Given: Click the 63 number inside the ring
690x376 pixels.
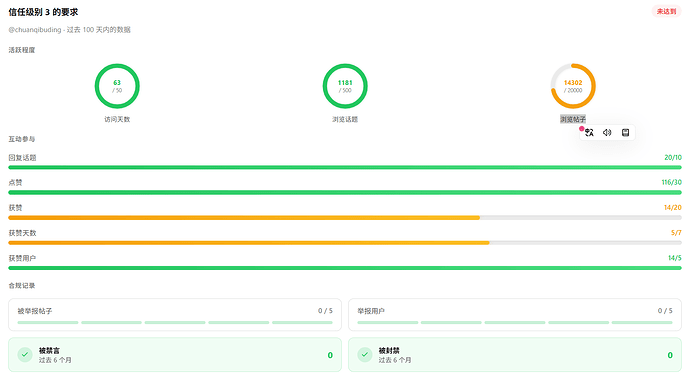Looking at the screenshot, I should tap(117, 83).
